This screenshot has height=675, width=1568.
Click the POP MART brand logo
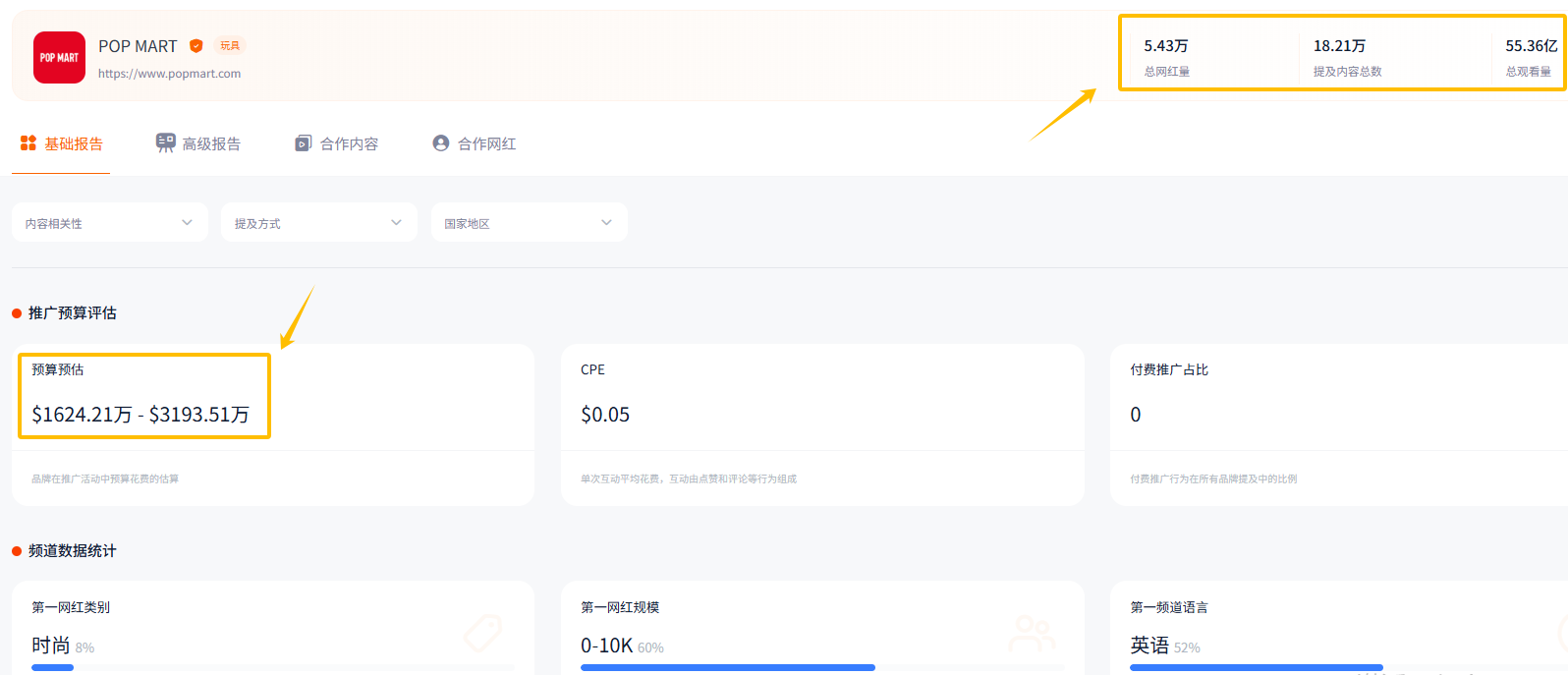click(59, 57)
